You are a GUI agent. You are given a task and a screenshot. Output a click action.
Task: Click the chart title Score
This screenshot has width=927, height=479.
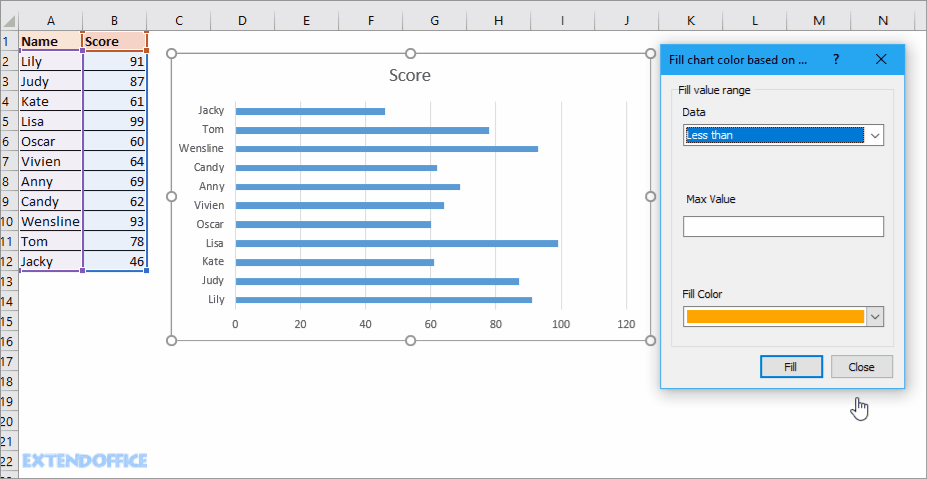pos(410,76)
